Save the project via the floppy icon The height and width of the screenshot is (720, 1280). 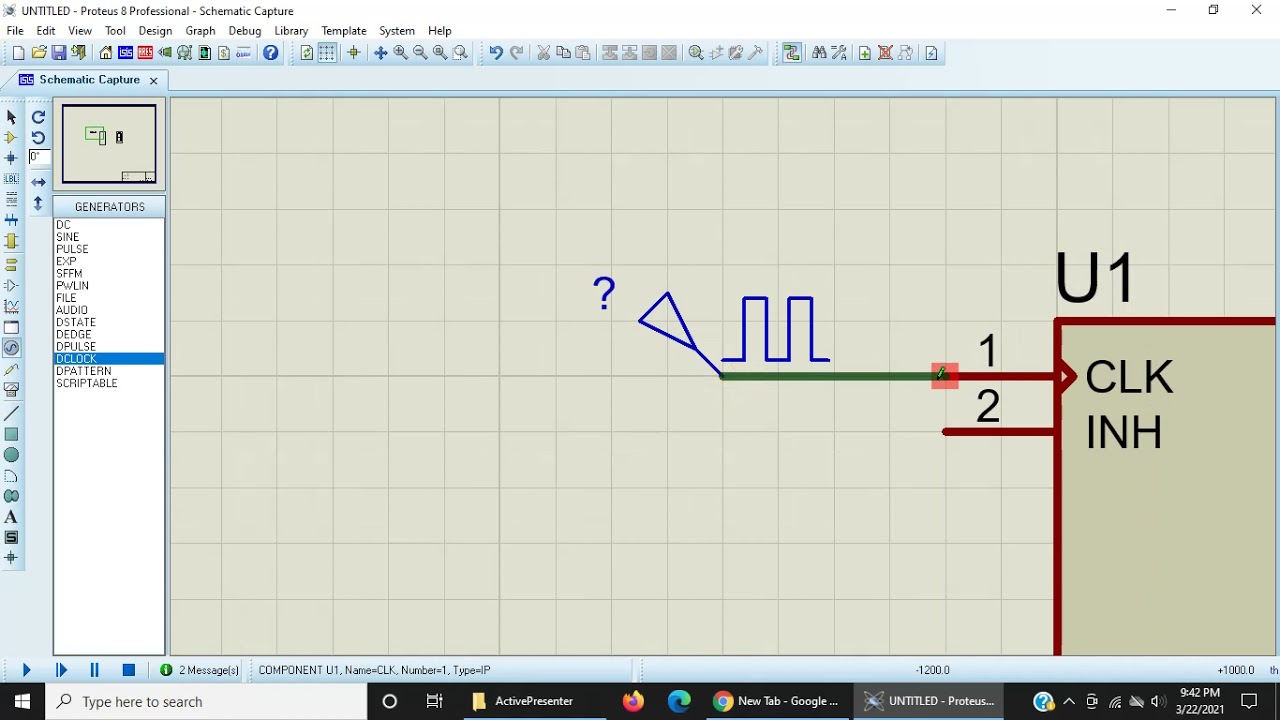(x=59, y=53)
